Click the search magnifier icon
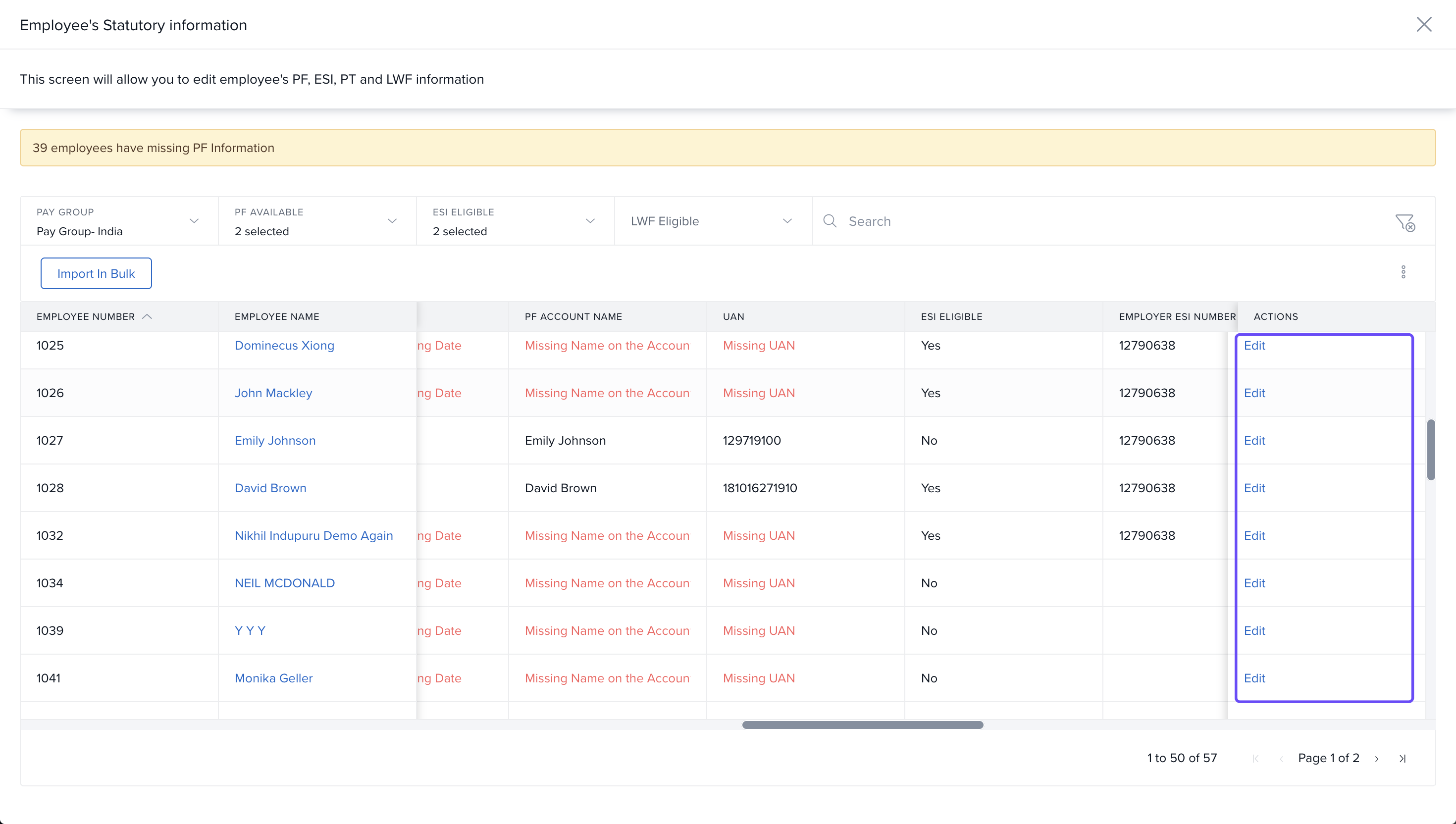Viewport: 1456px width, 824px height. click(830, 221)
